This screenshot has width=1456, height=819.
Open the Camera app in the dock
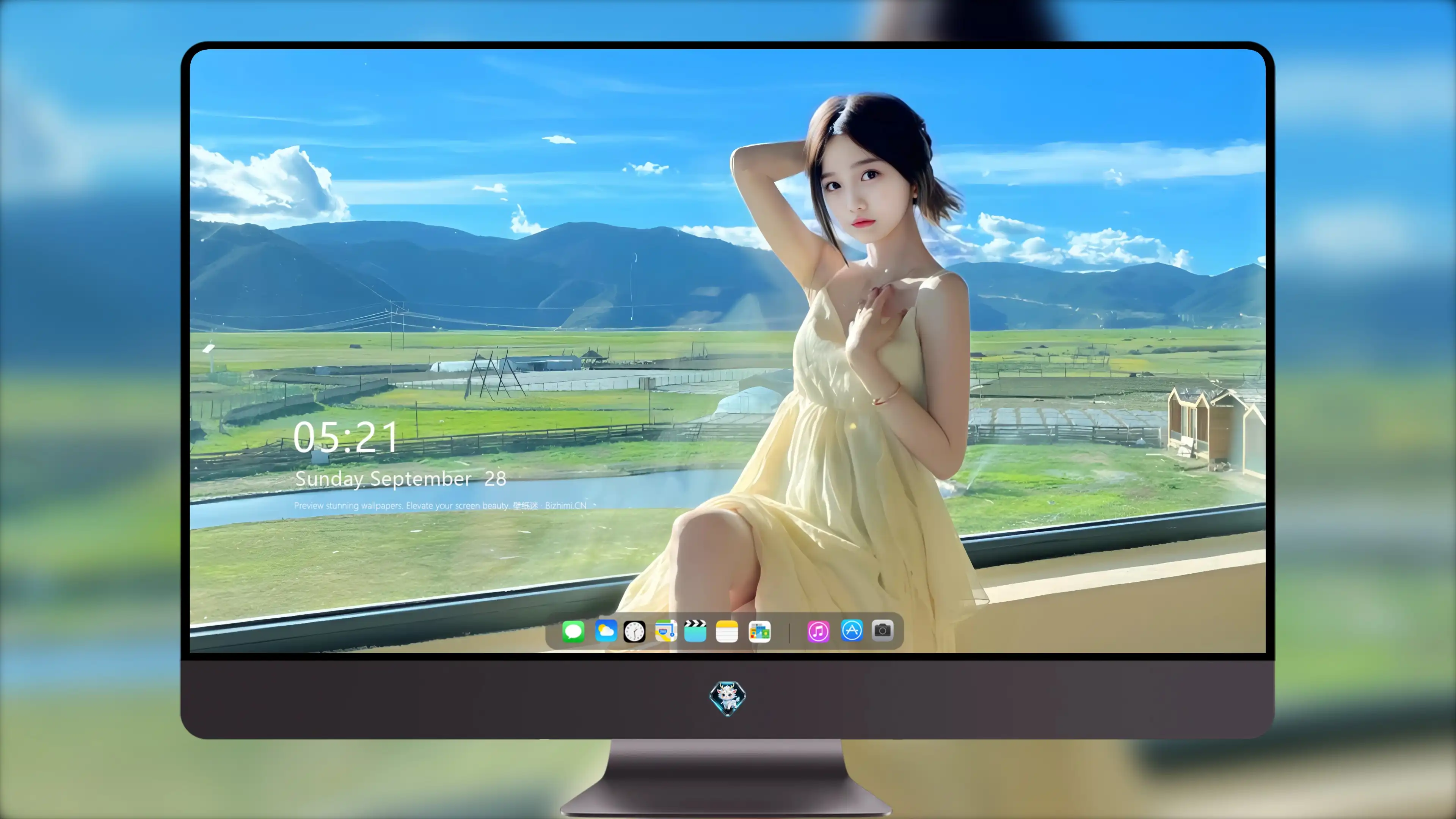[882, 630]
